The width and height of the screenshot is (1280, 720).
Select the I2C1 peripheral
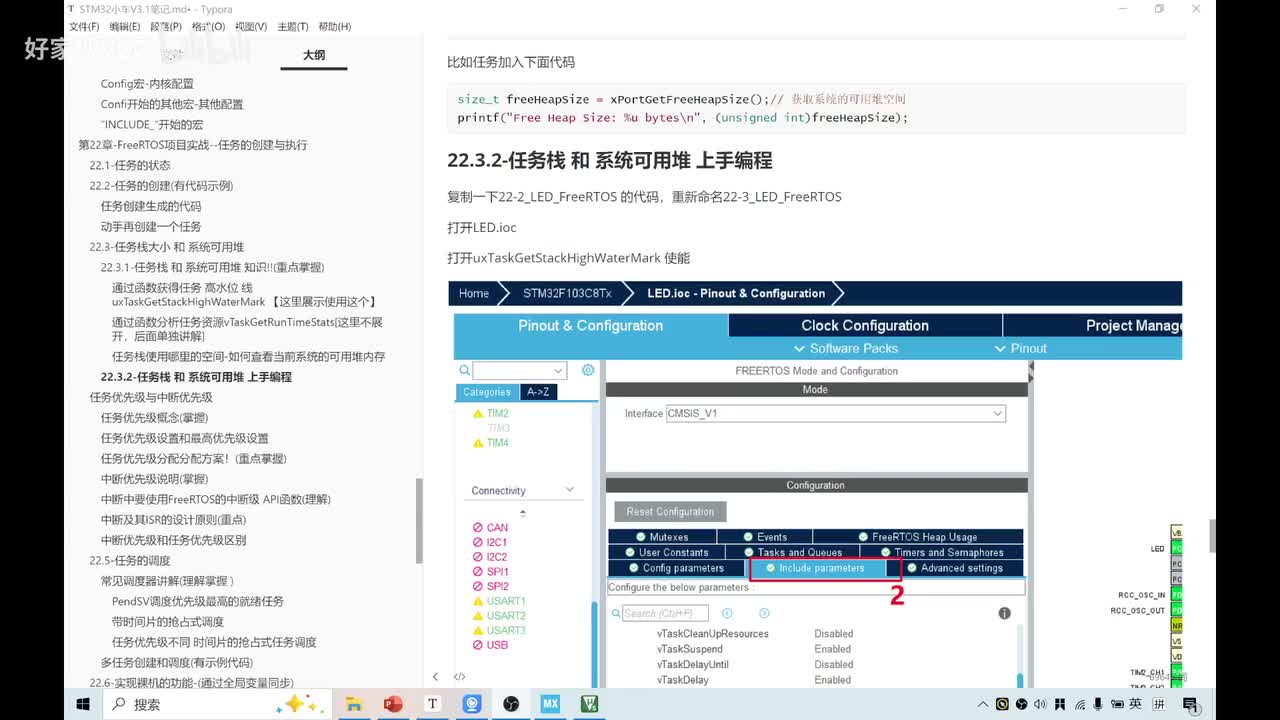coord(497,542)
